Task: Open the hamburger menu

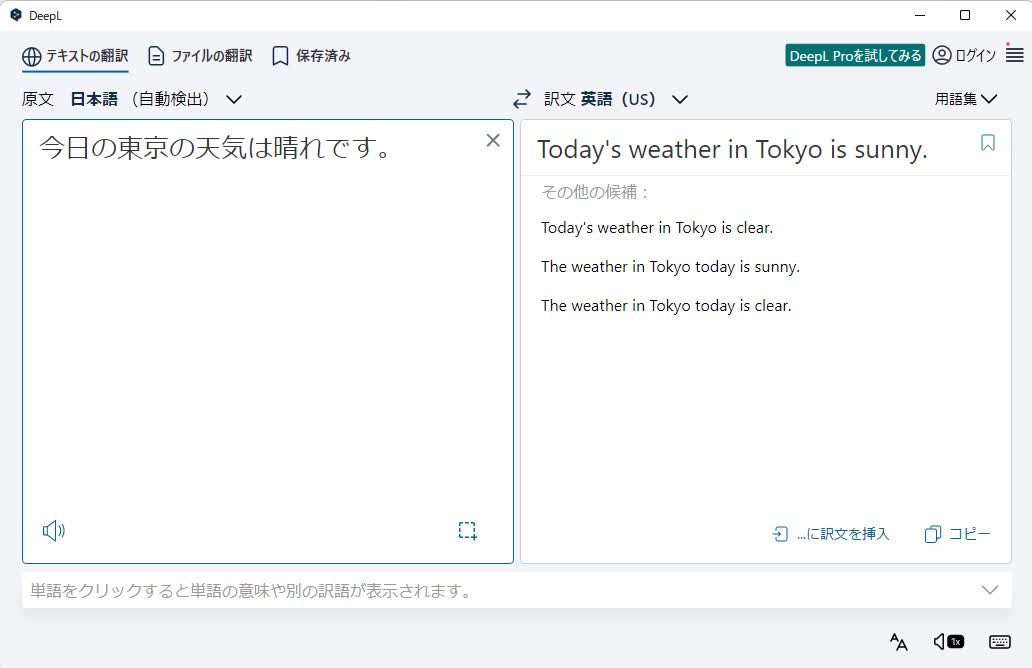Action: pyautogui.click(x=1015, y=55)
